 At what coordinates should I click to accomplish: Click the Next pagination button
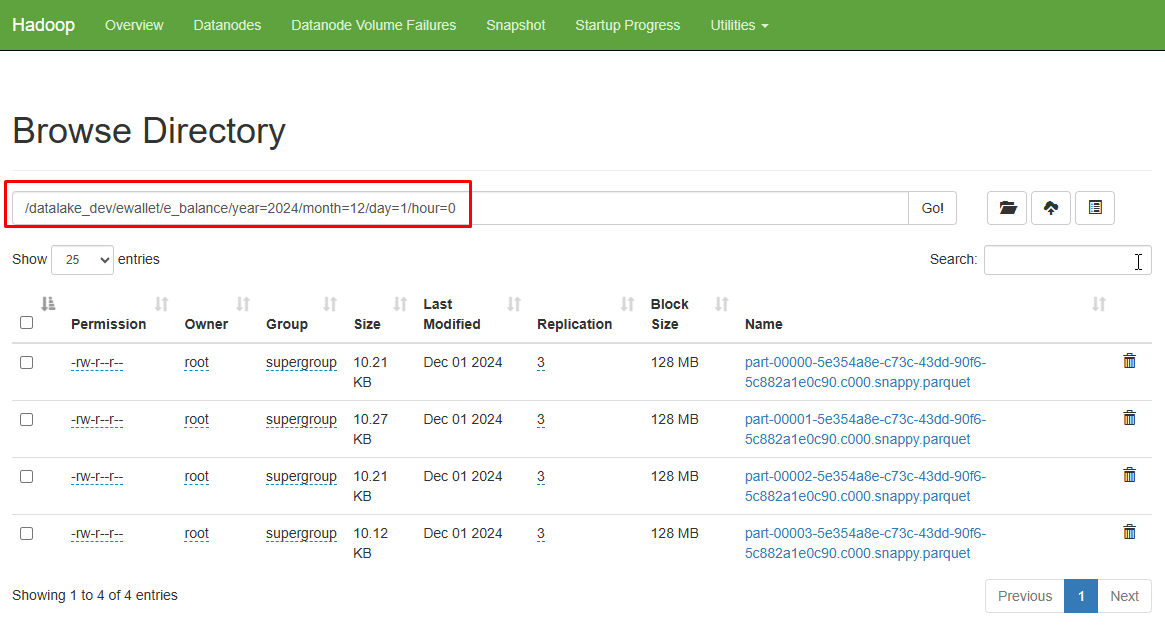click(x=1124, y=596)
